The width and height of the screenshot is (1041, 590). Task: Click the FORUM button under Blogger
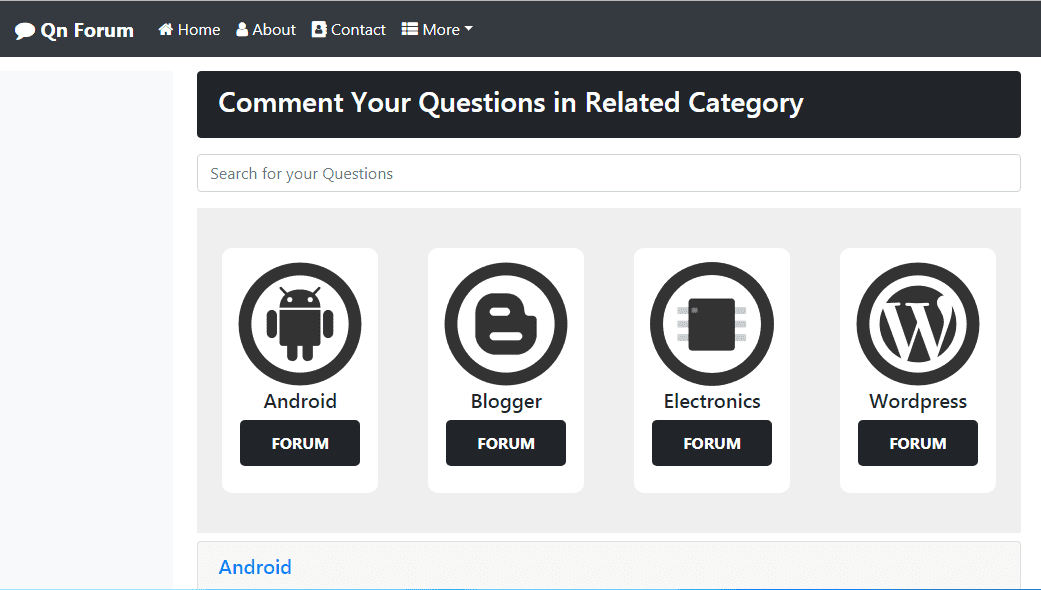click(505, 443)
